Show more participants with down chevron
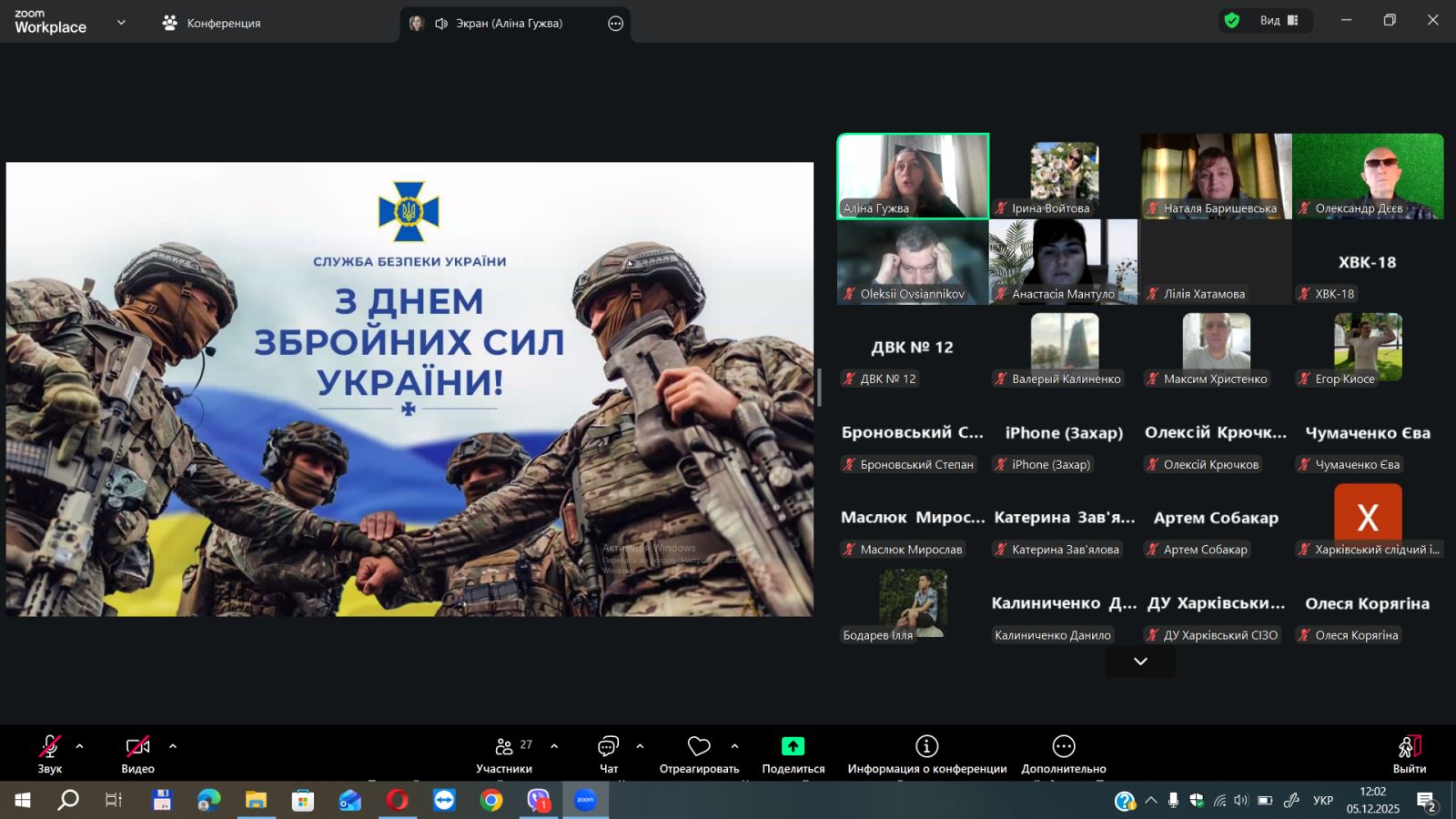The image size is (1456, 819). click(x=1140, y=662)
